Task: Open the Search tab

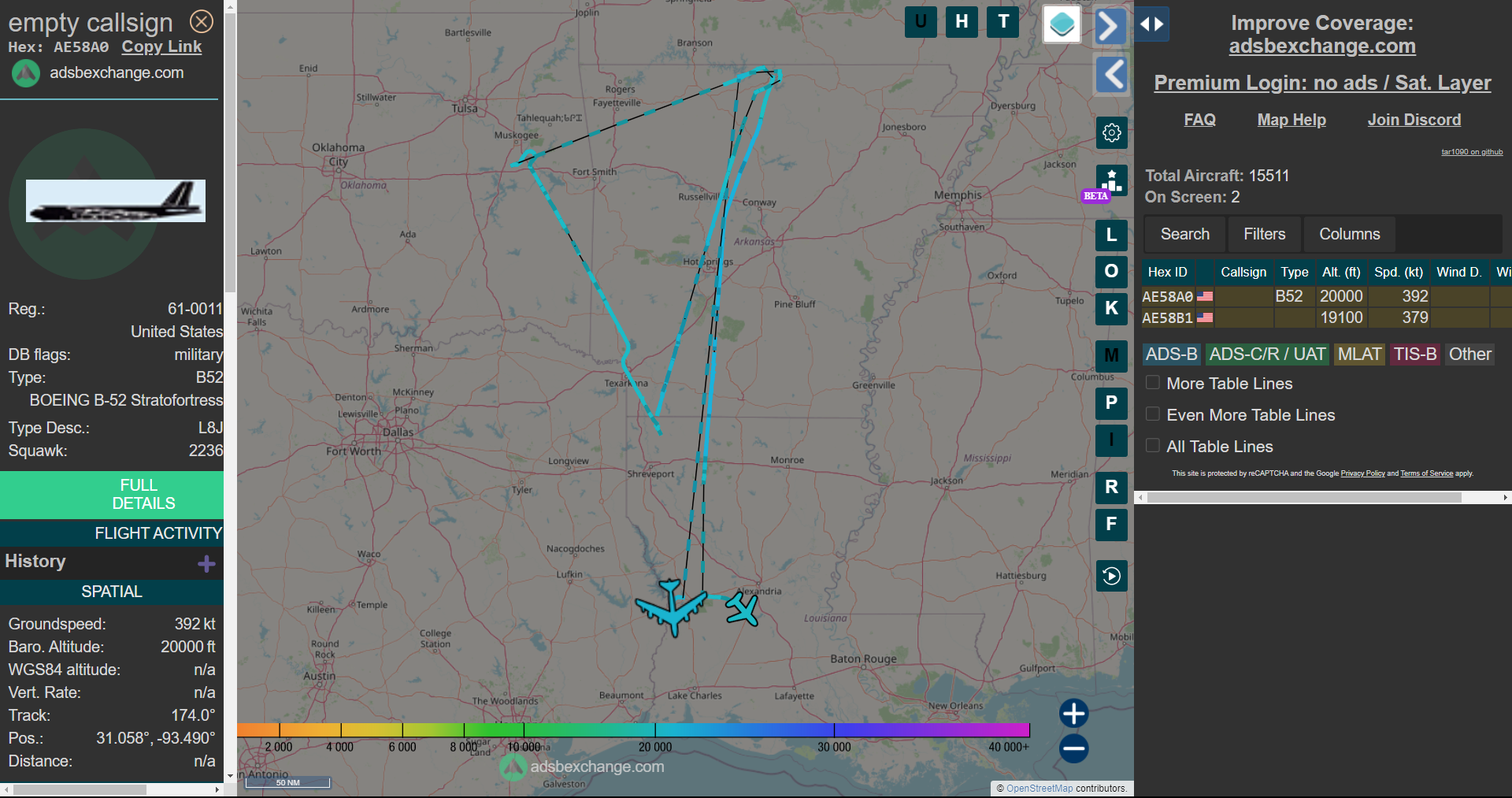Action: [x=1184, y=235]
